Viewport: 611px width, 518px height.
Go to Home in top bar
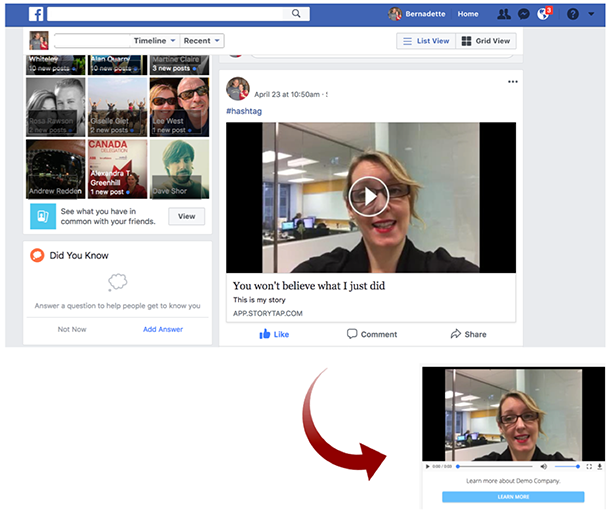click(x=468, y=14)
